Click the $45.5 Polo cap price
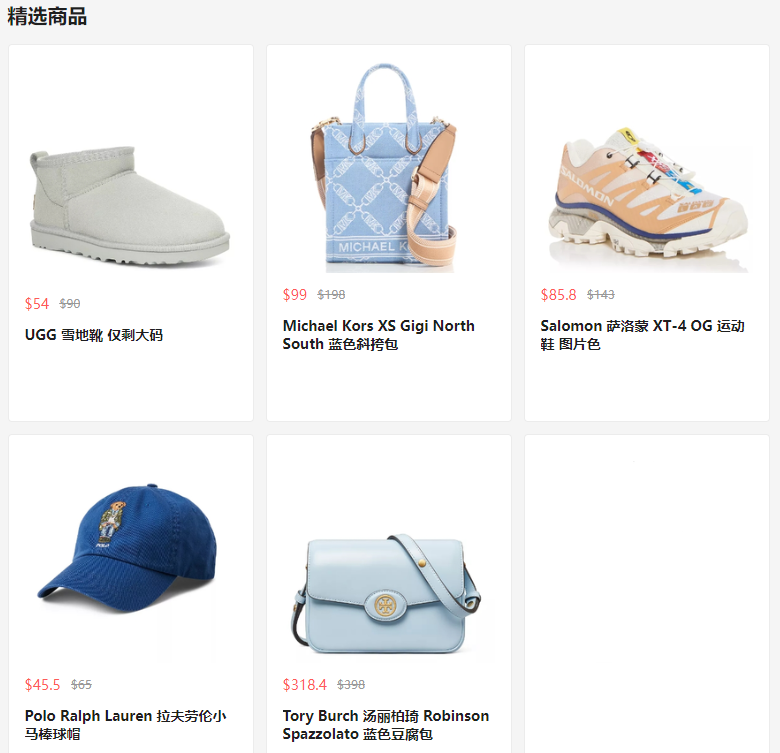 [x=42, y=684]
